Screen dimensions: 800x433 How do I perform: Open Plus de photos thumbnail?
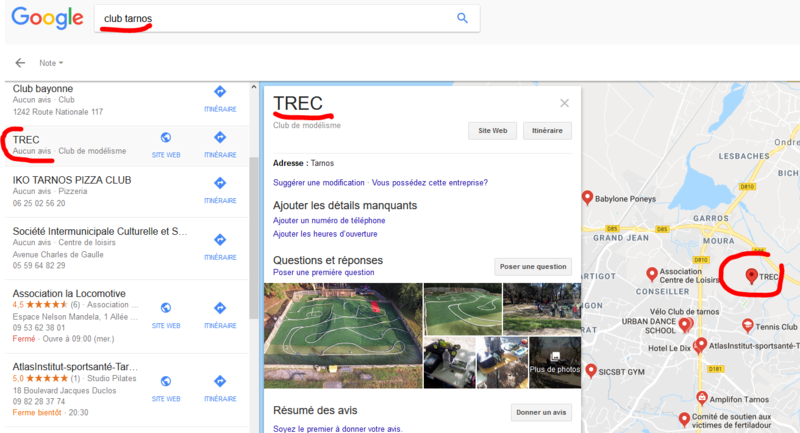(x=555, y=363)
